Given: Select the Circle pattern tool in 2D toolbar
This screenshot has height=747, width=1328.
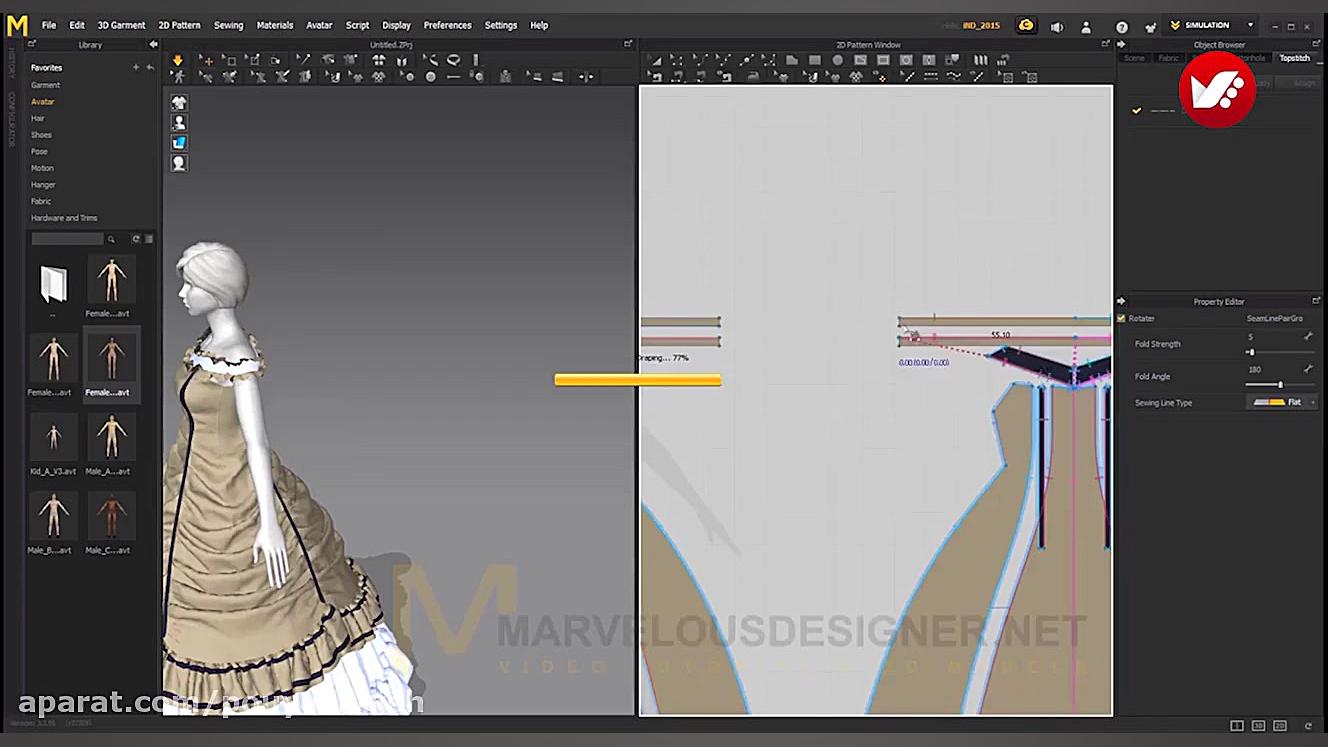Looking at the screenshot, I should pyautogui.click(x=838, y=60).
